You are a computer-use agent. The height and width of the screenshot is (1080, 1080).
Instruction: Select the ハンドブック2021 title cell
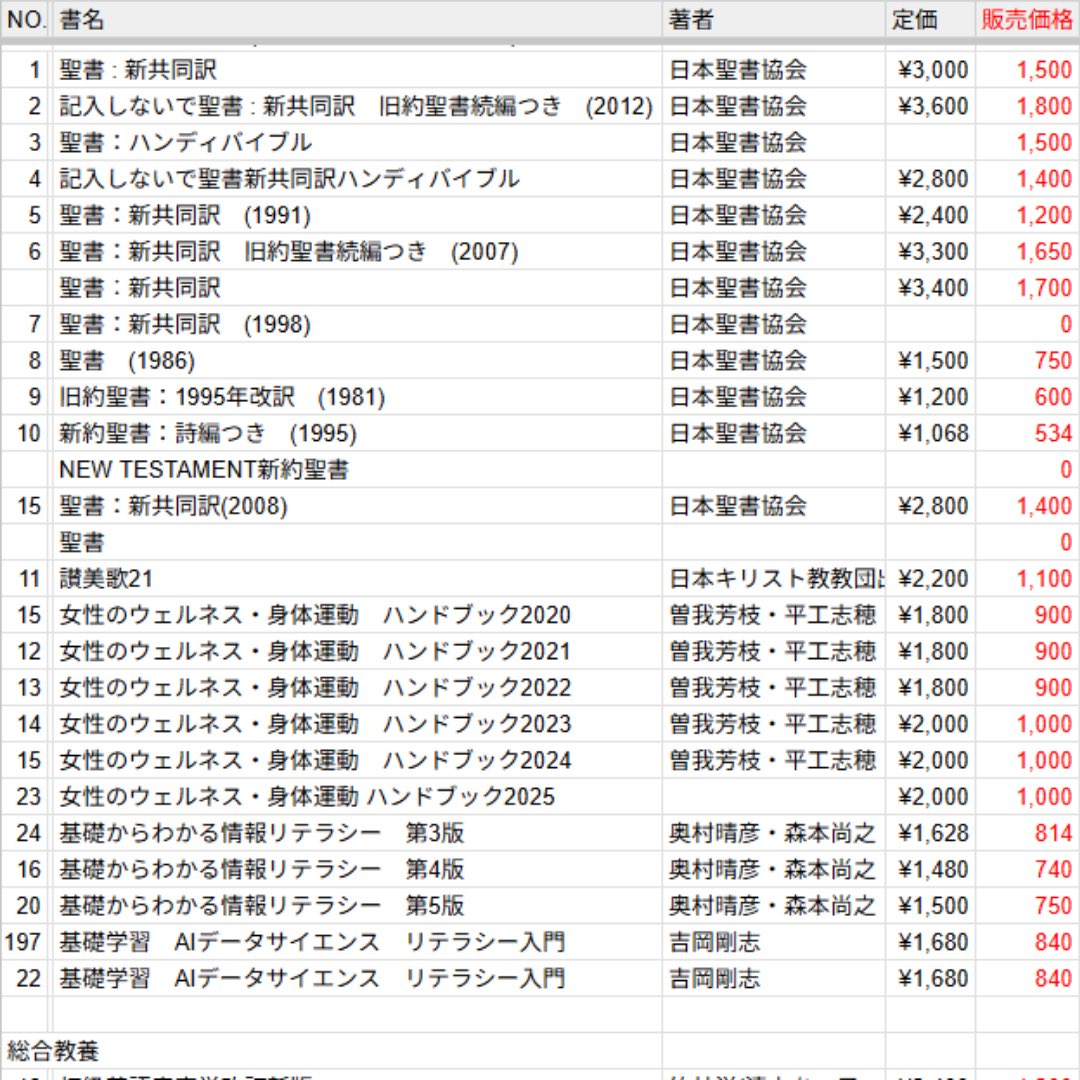357,652
